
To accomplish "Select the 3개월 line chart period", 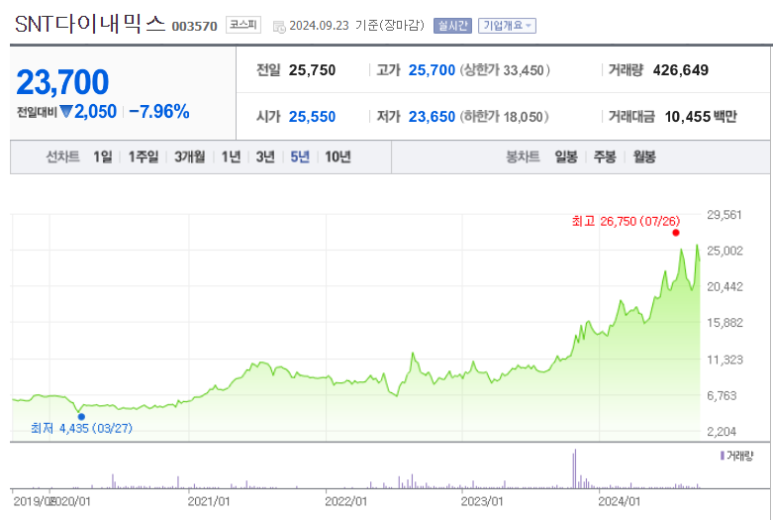I will coord(190,157).
